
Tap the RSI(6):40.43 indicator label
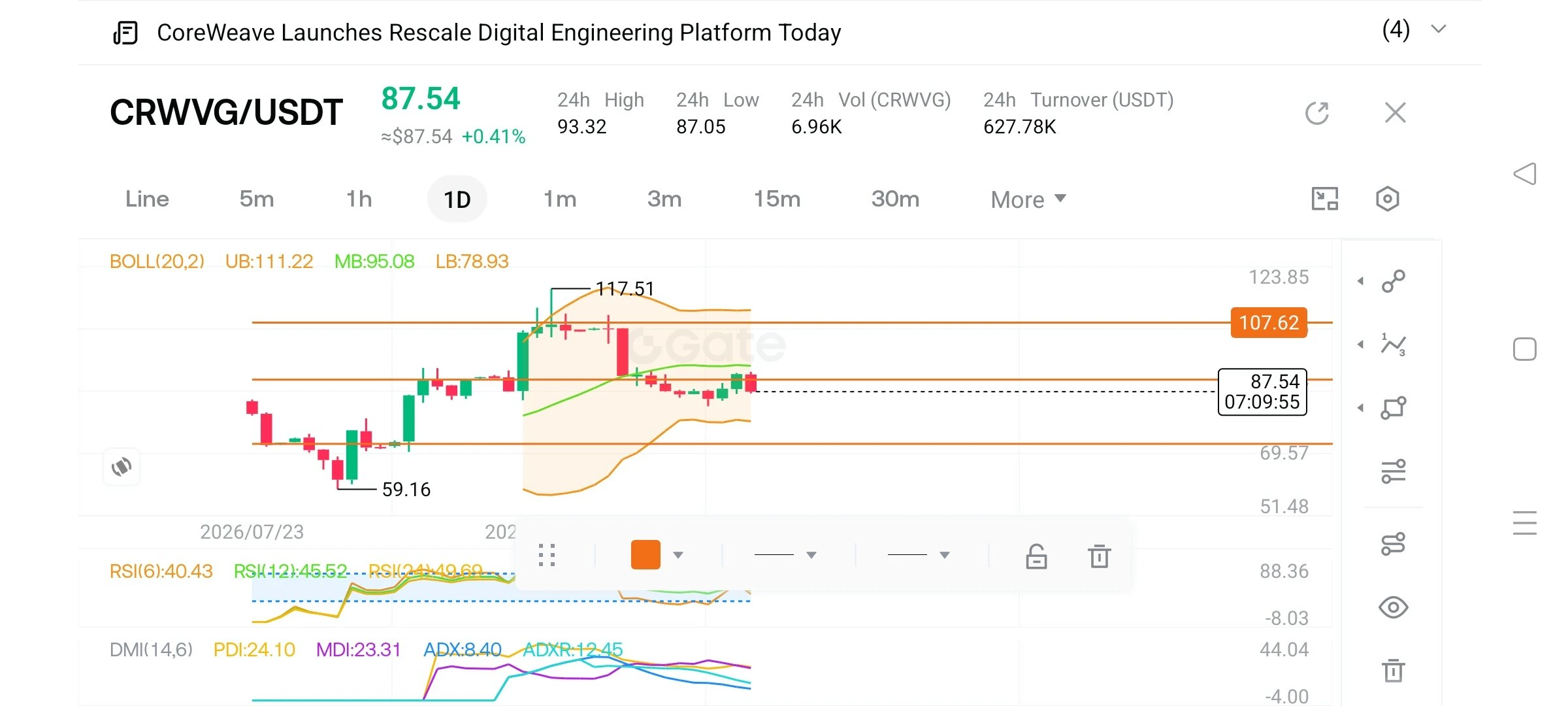[x=161, y=571]
